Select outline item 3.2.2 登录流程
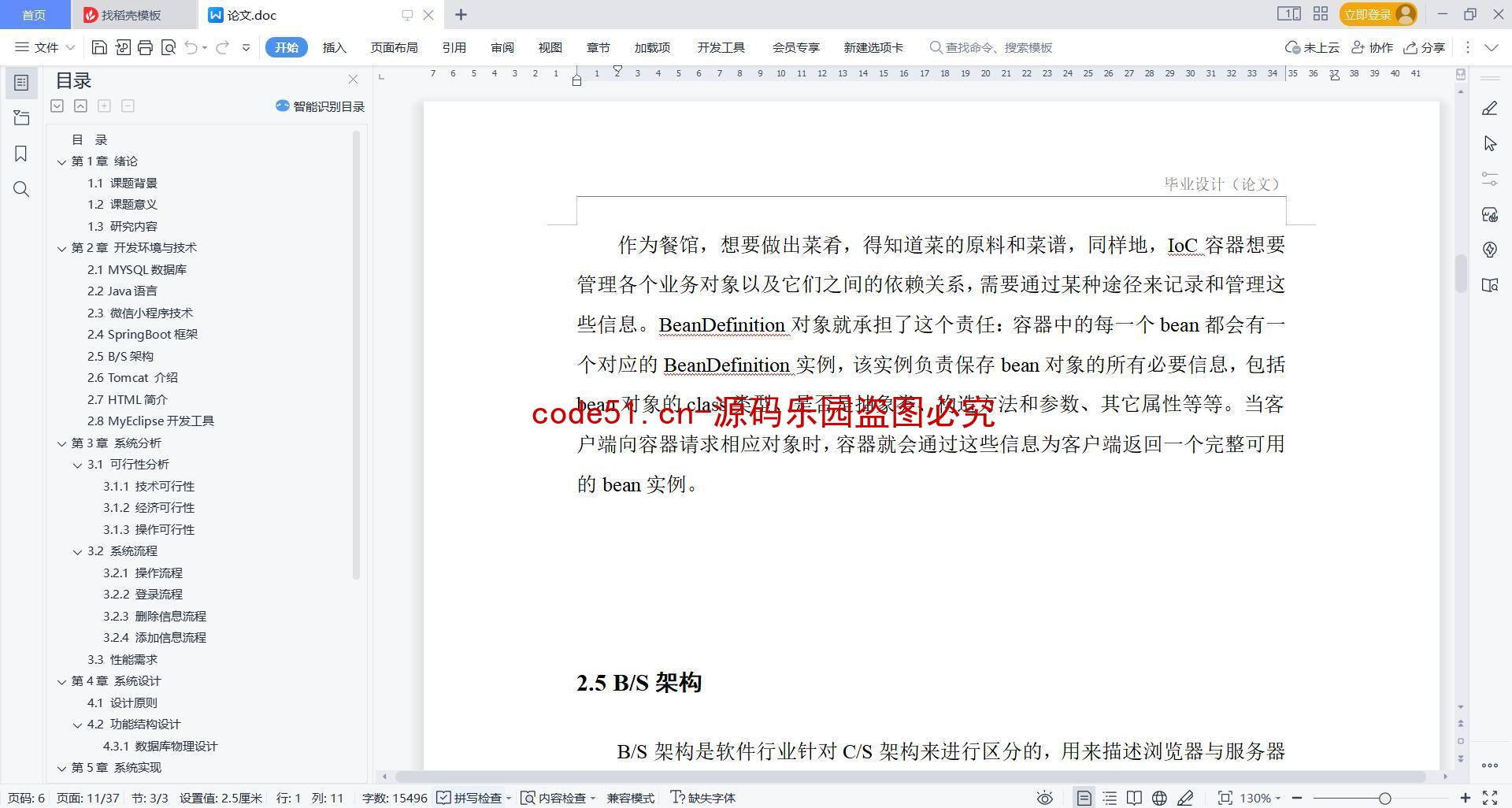Screen dimensions: 1512x808 pos(143,595)
